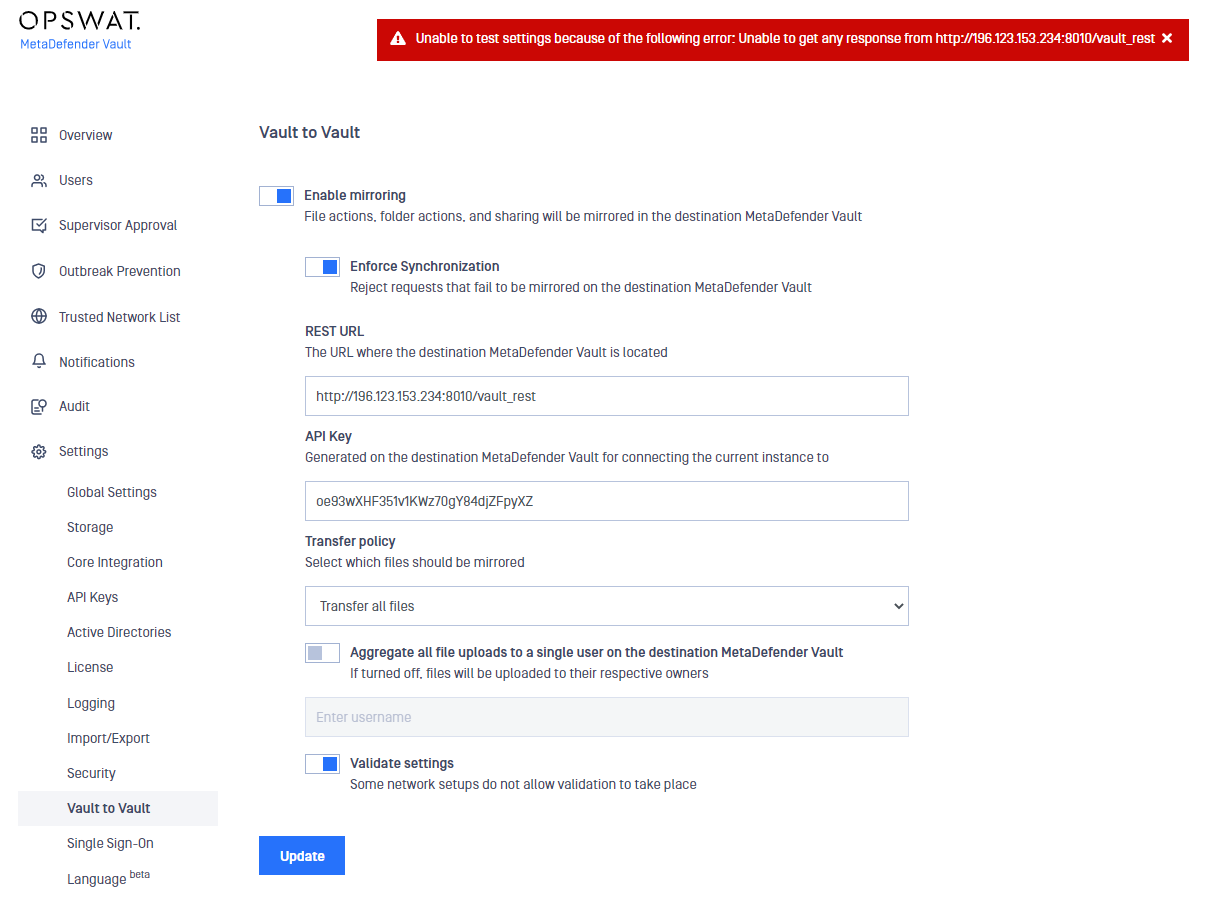Click the 'Some network setups do not allow' note
1227x900 pixels.
(523, 784)
